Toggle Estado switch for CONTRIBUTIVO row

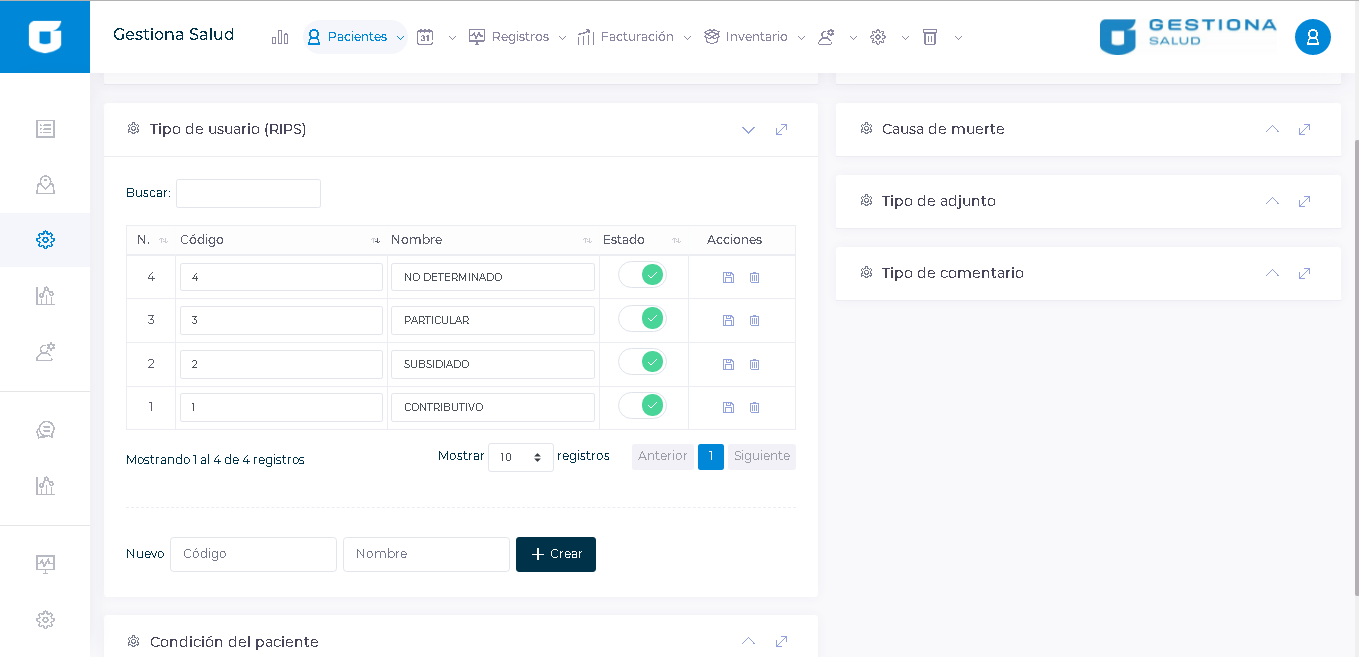(x=642, y=406)
